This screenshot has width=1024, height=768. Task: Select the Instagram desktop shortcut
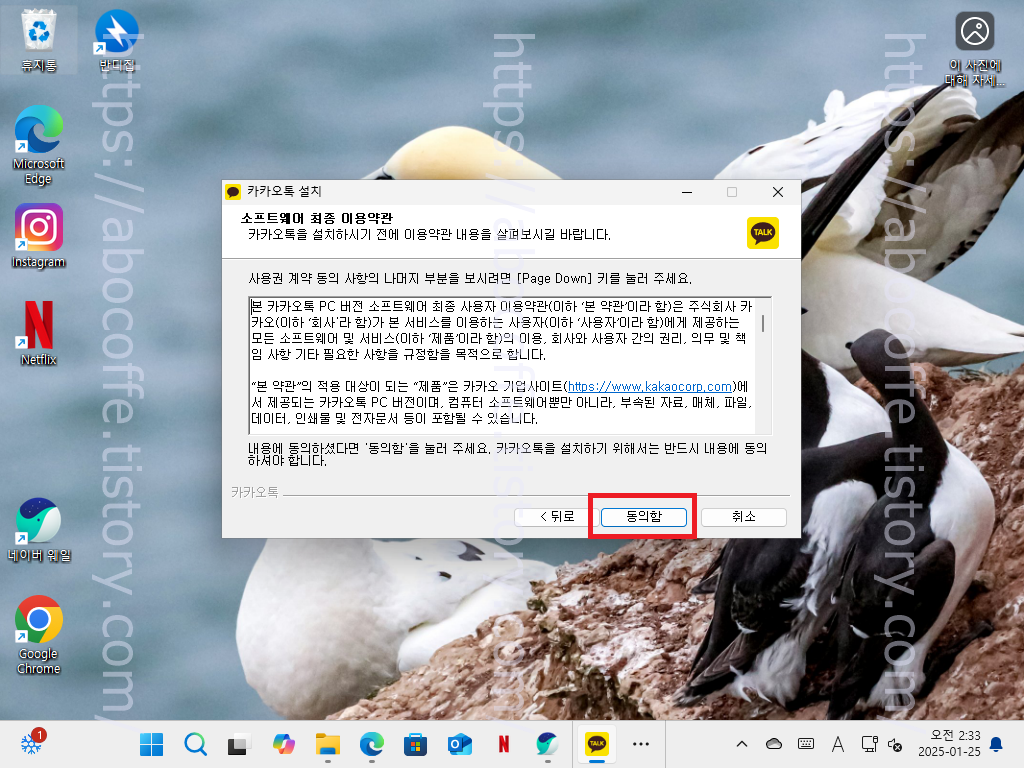click(x=39, y=236)
